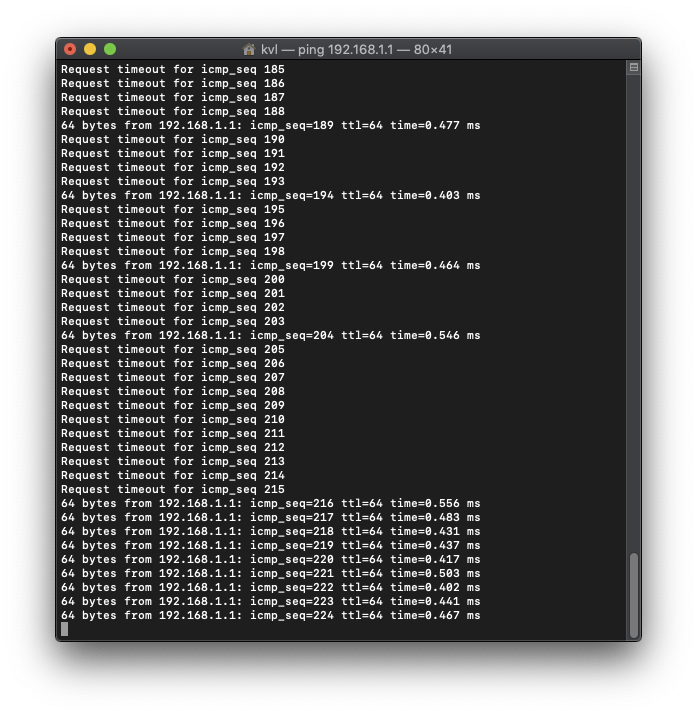Click the line 'Request timeout for icmp_seq 197'

[x=173, y=238]
